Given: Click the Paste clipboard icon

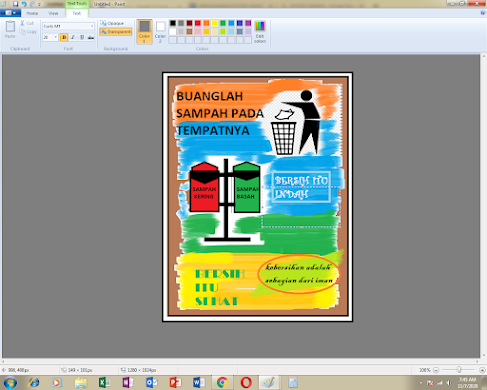Looking at the screenshot, I should click(x=10, y=29).
